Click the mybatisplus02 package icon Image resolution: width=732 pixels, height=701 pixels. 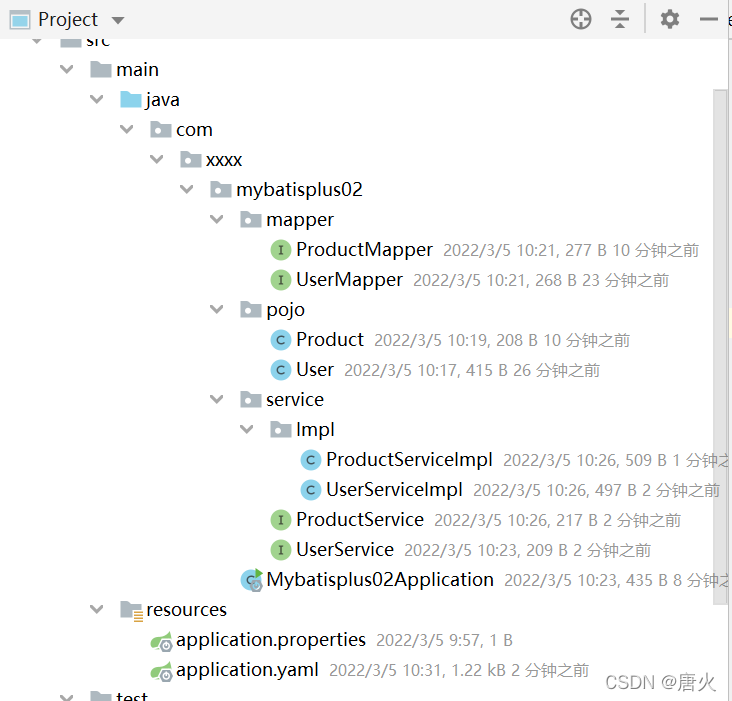(x=221, y=189)
